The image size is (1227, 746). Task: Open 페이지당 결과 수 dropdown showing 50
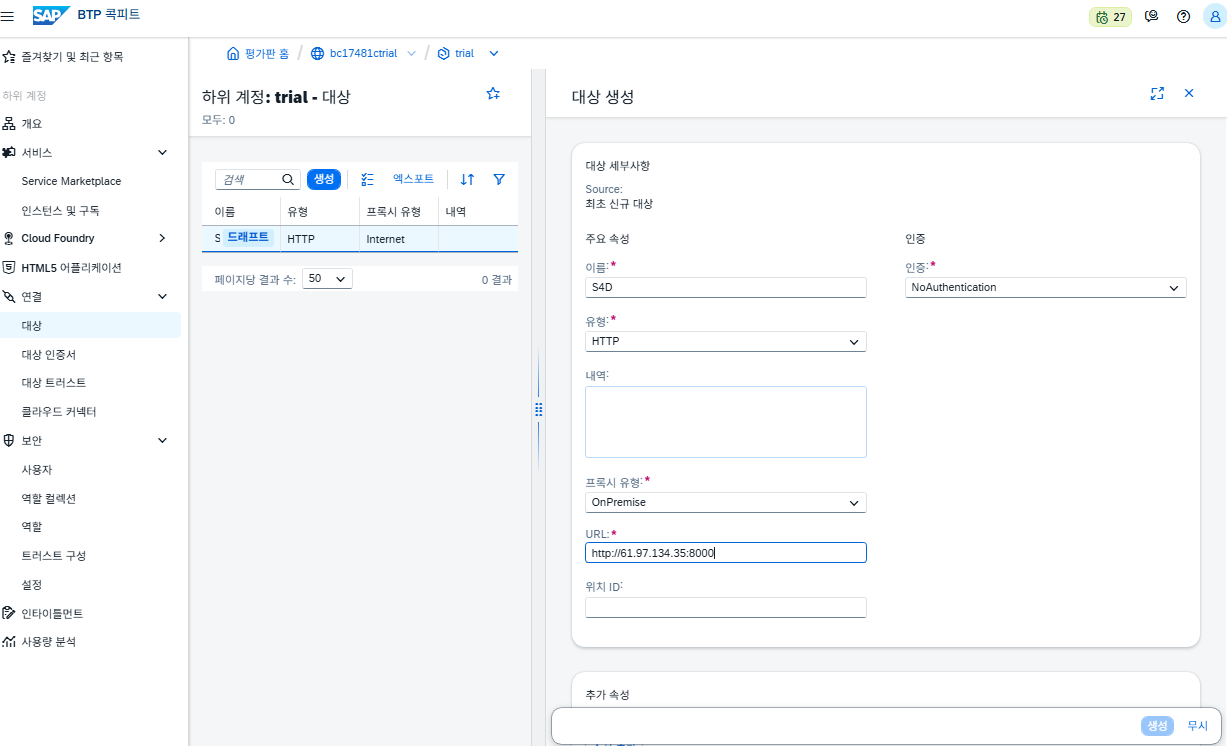click(x=328, y=279)
